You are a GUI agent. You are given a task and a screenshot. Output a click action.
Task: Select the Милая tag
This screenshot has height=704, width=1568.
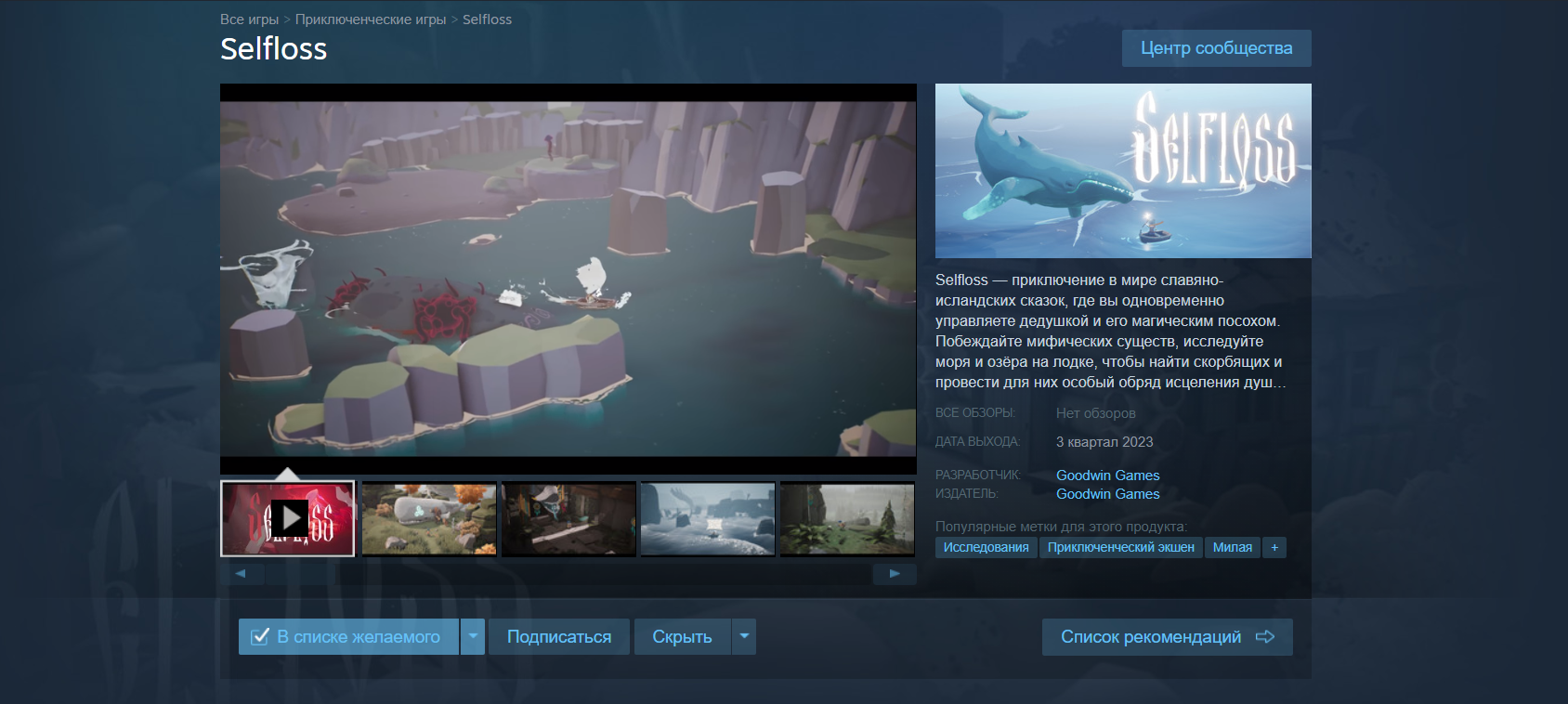[1233, 547]
